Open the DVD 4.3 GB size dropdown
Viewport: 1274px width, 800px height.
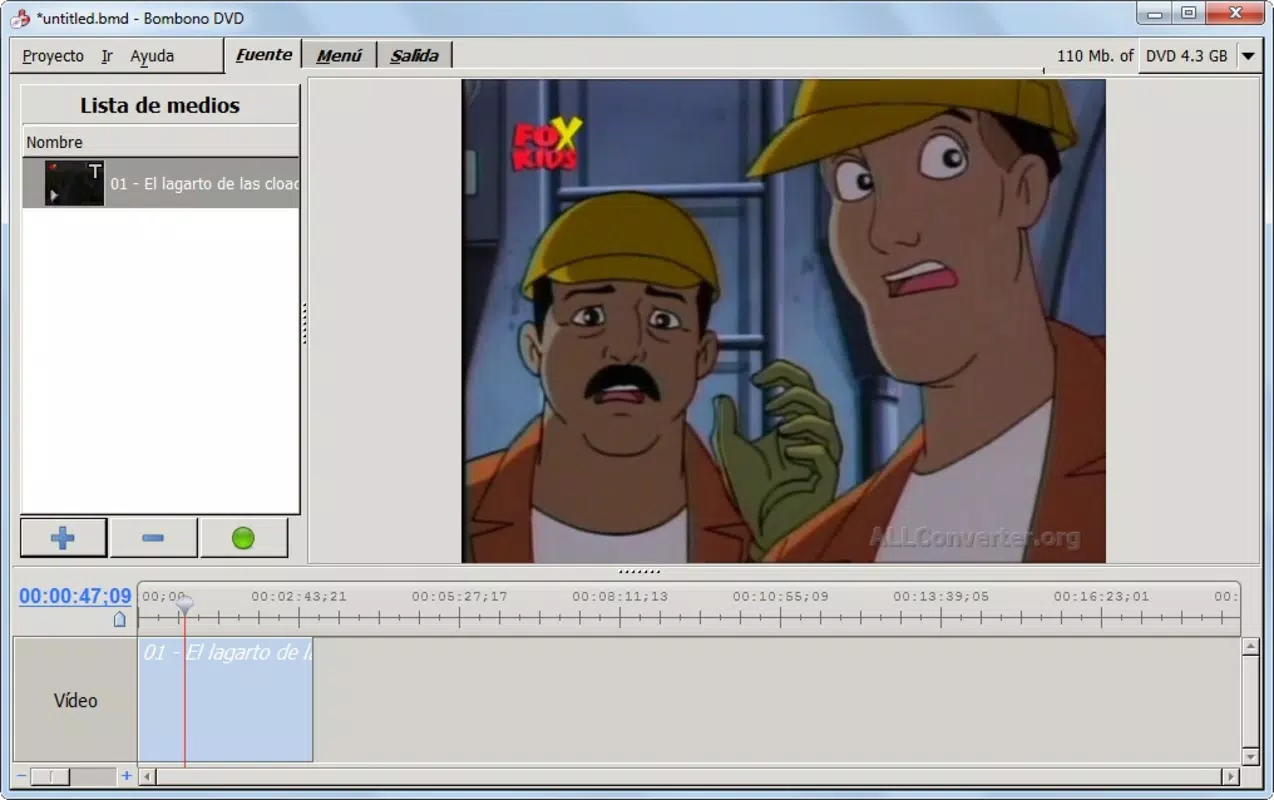[1198, 56]
